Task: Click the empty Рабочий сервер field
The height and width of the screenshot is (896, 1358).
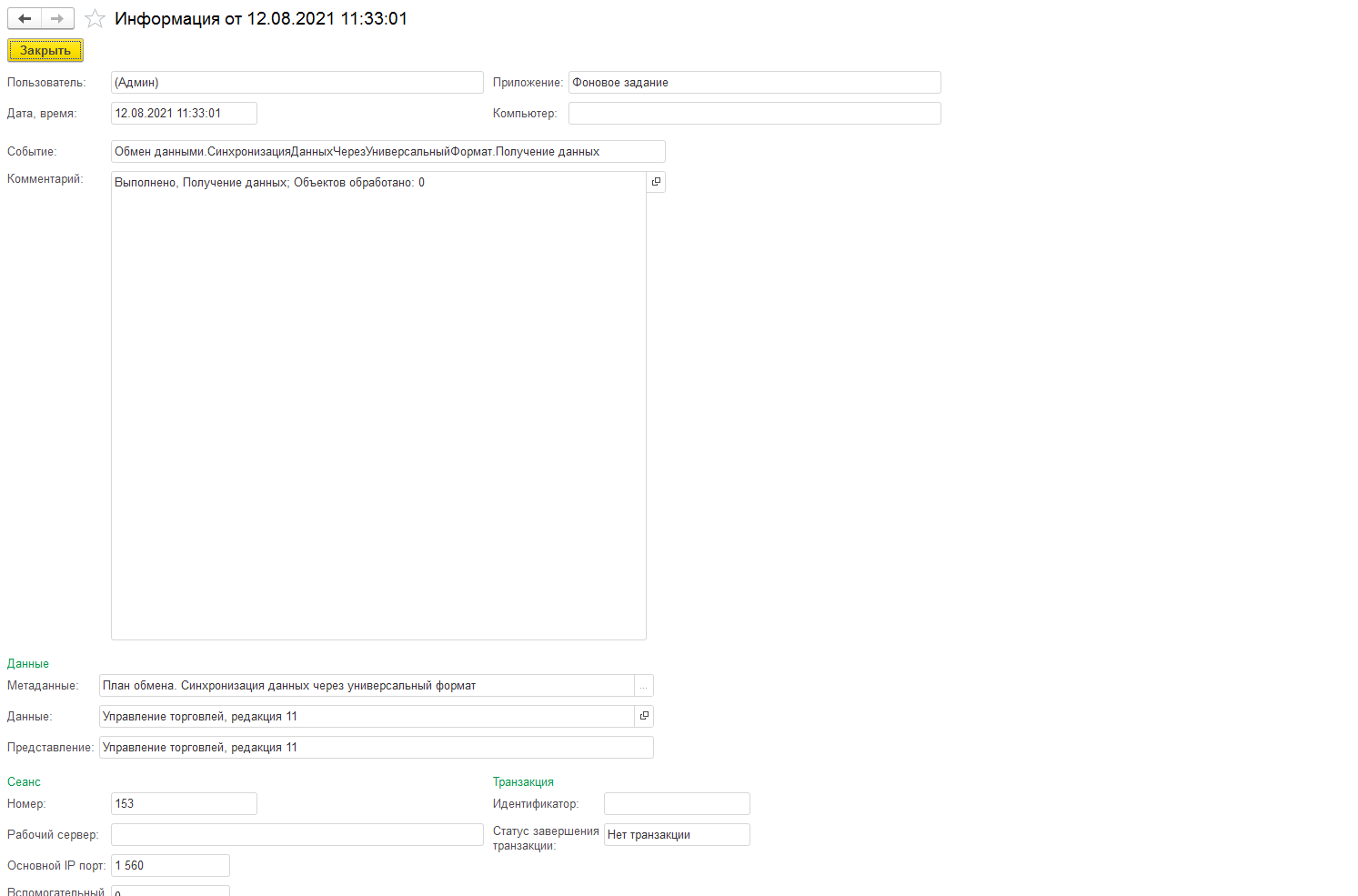Action: coord(297,835)
